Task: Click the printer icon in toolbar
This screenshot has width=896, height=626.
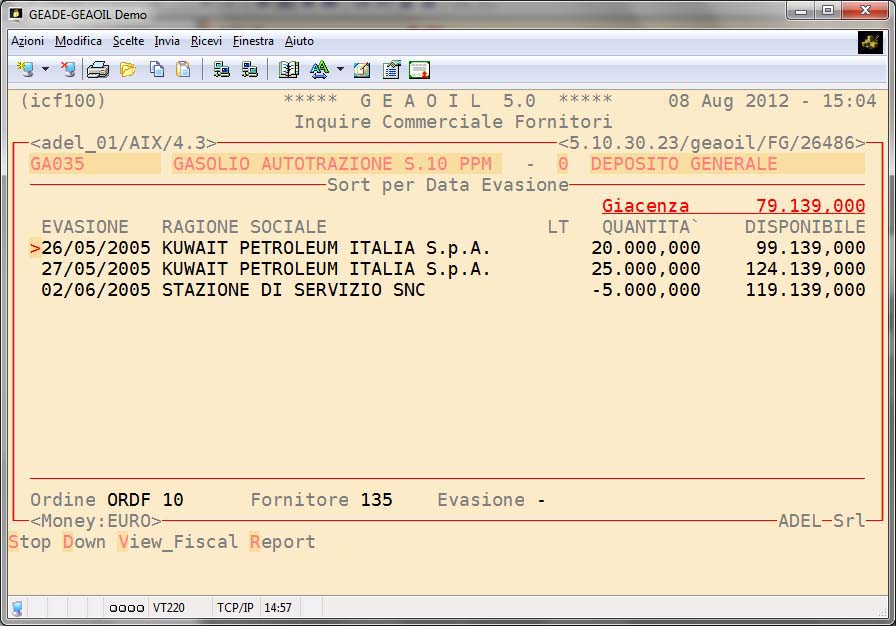Action: pos(97,69)
